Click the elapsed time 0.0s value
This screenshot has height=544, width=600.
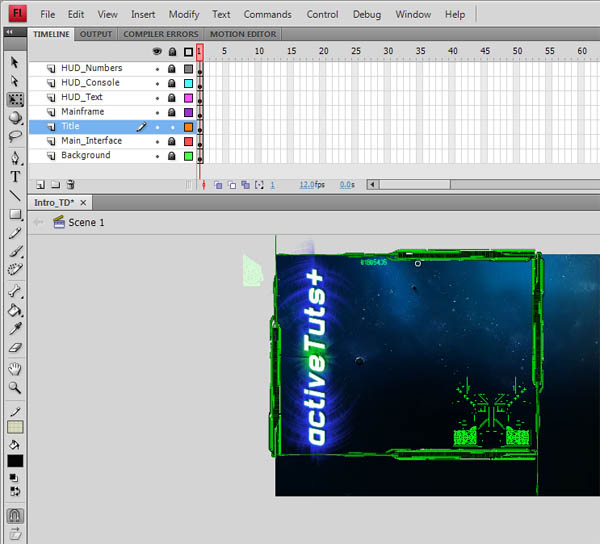345,185
